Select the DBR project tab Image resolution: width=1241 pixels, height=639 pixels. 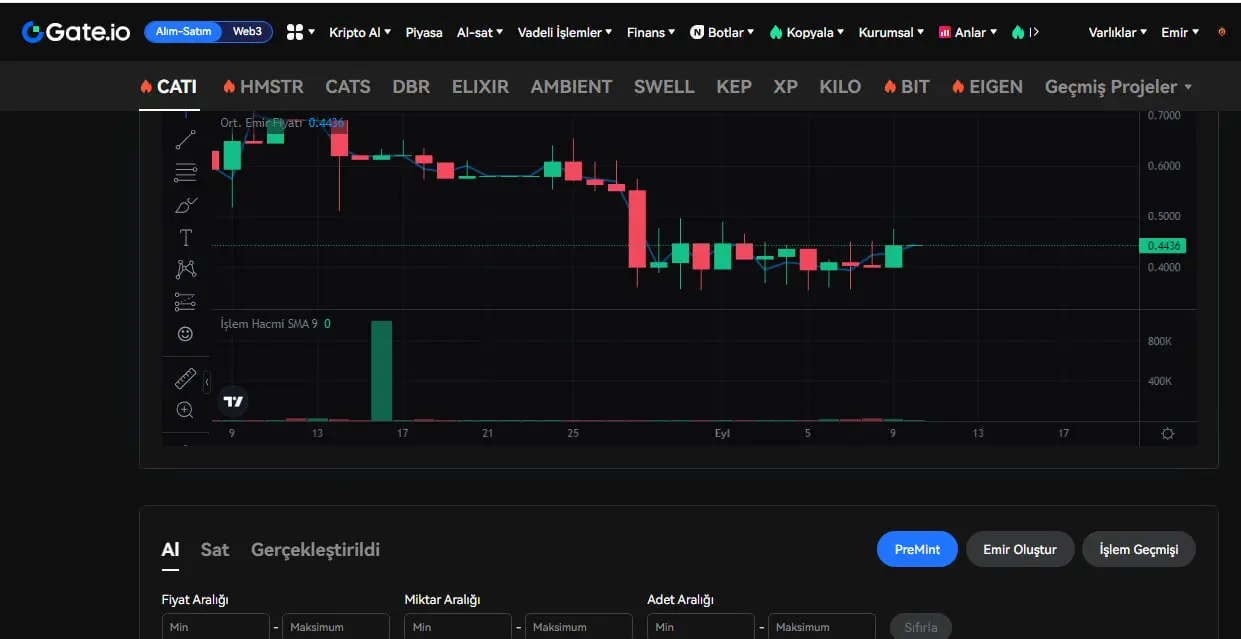tap(411, 87)
